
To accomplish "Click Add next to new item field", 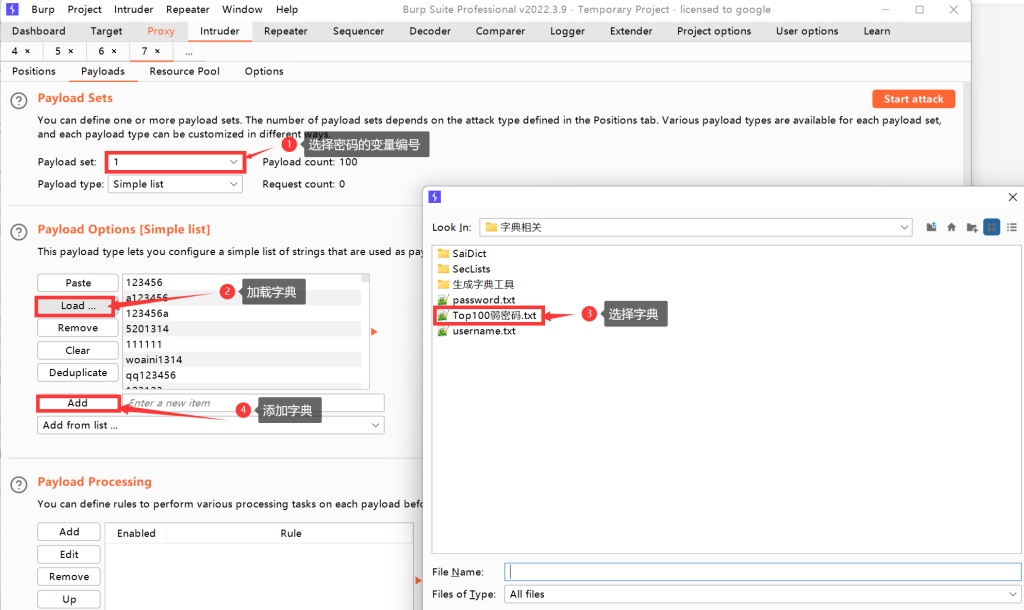I will pyautogui.click(x=78, y=403).
